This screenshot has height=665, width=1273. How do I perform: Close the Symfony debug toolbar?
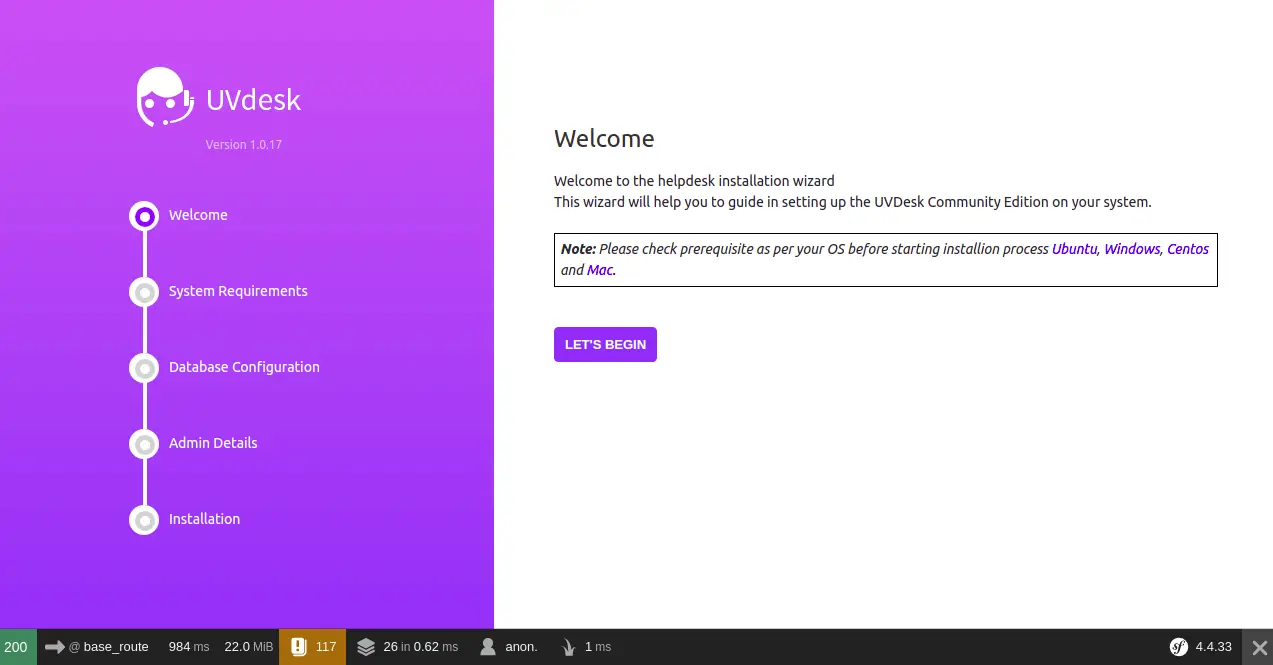coord(1260,647)
